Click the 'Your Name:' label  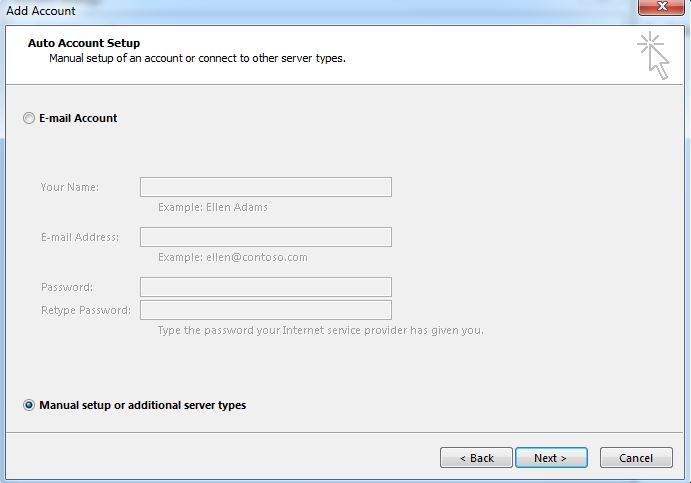point(70,187)
